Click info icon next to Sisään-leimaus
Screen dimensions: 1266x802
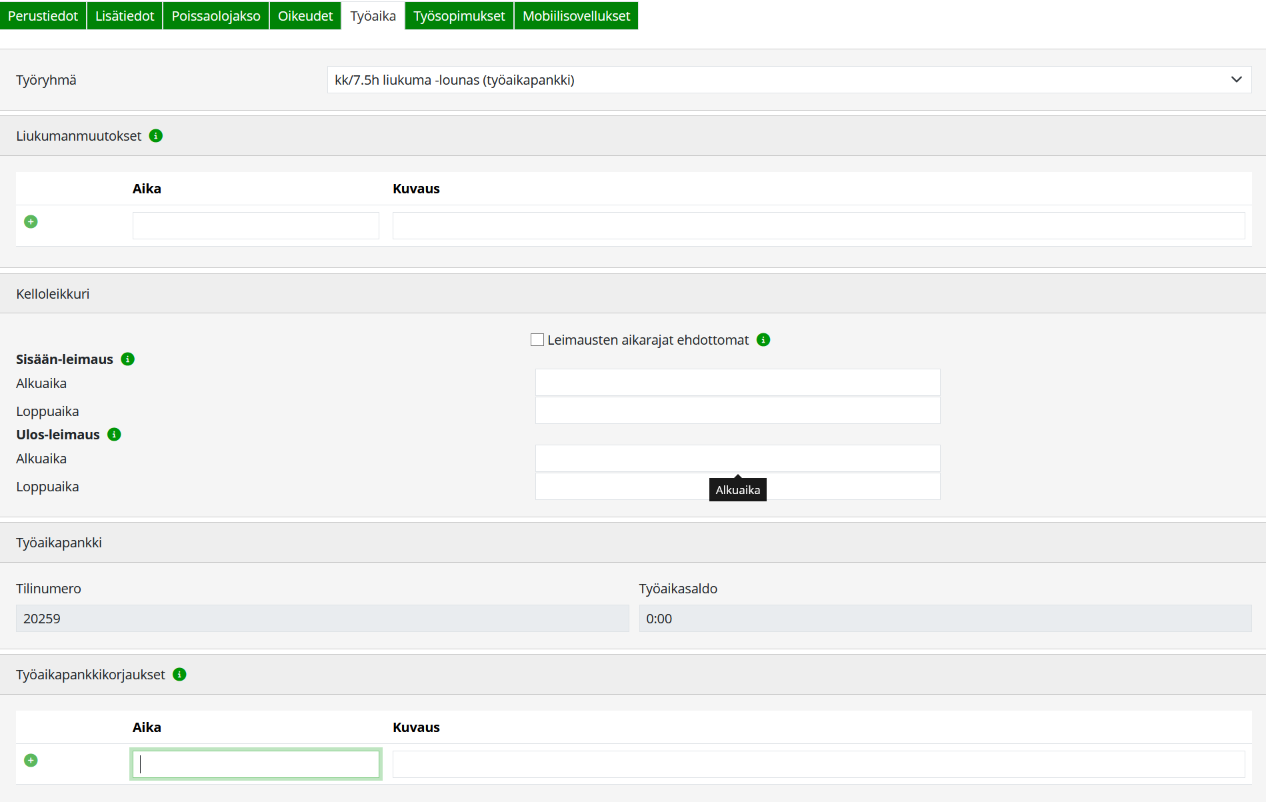tap(127, 359)
